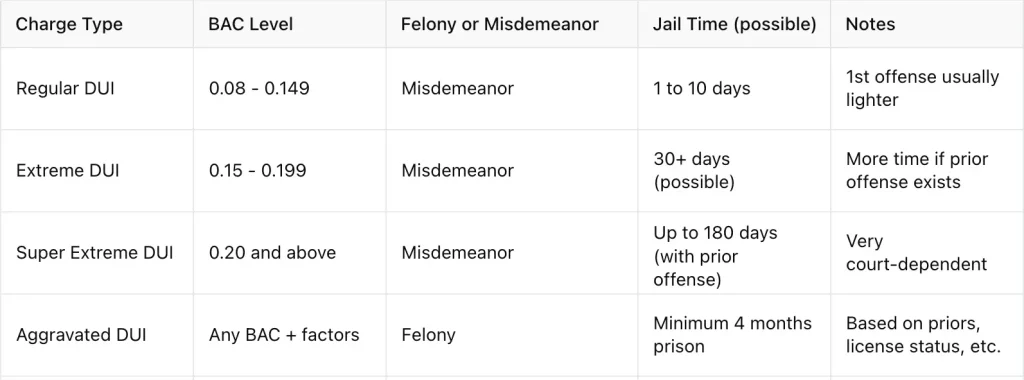Image resolution: width=1024 pixels, height=380 pixels.
Task: Click the 0.08 - 0.149 BAC cell
Action: [x=259, y=88]
